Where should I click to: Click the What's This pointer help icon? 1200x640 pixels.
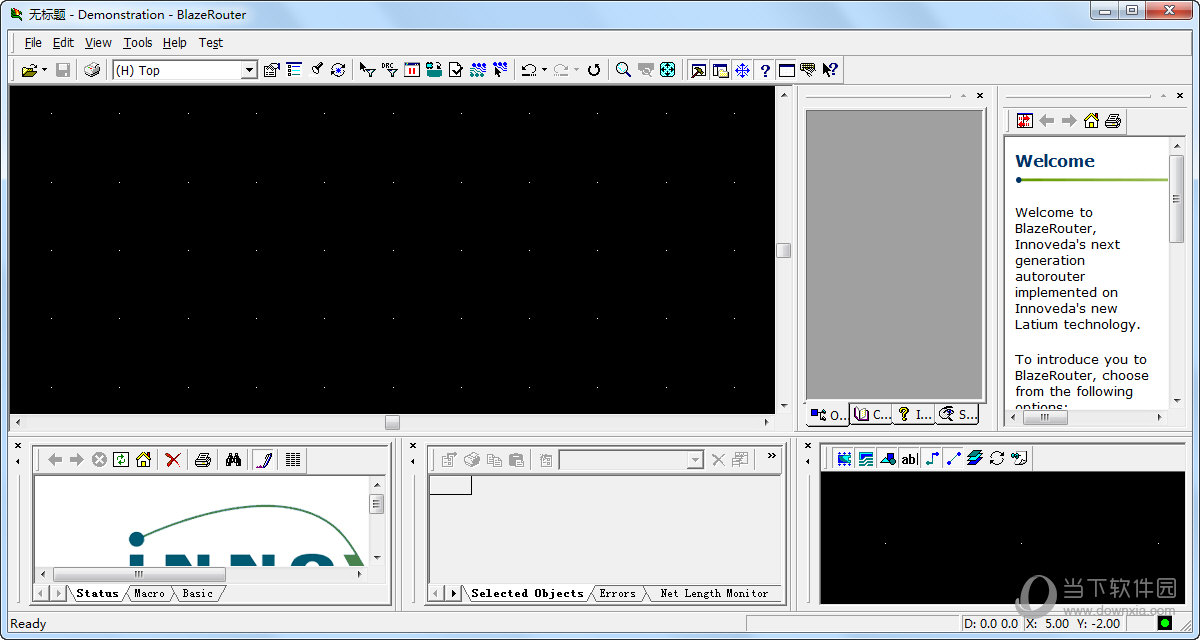(x=830, y=70)
